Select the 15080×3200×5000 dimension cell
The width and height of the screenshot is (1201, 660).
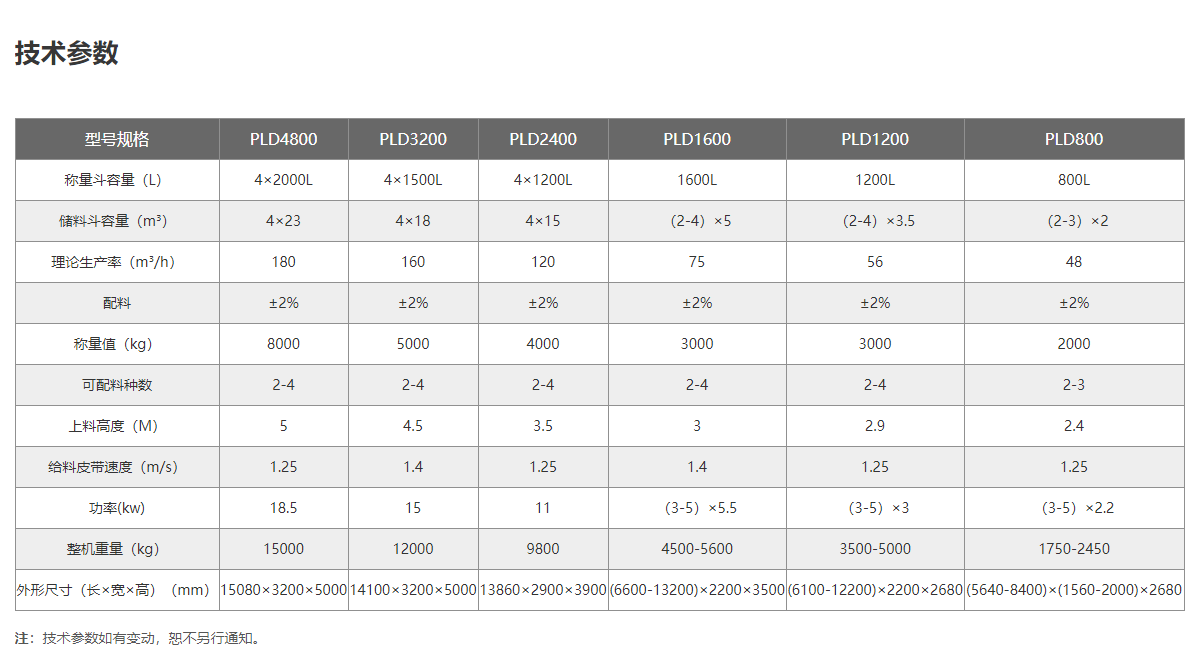284,590
